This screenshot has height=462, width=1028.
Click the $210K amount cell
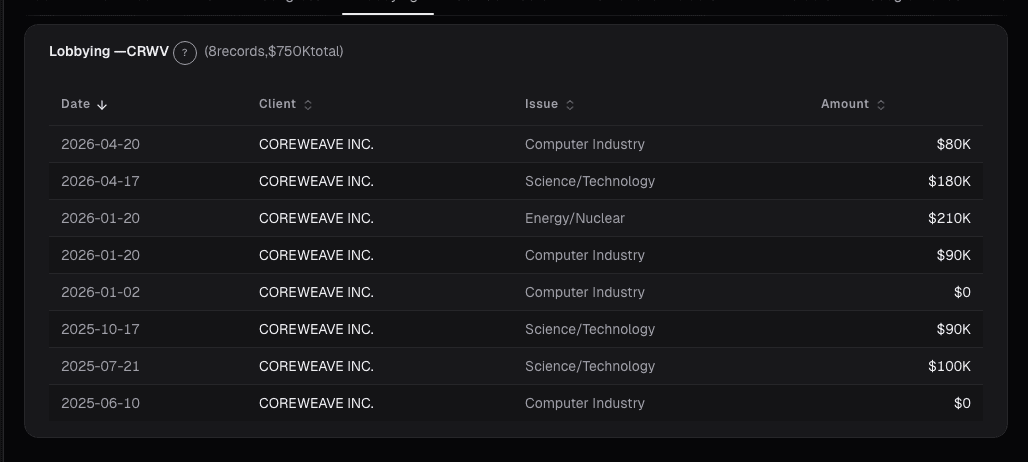click(x=949, y=218)
